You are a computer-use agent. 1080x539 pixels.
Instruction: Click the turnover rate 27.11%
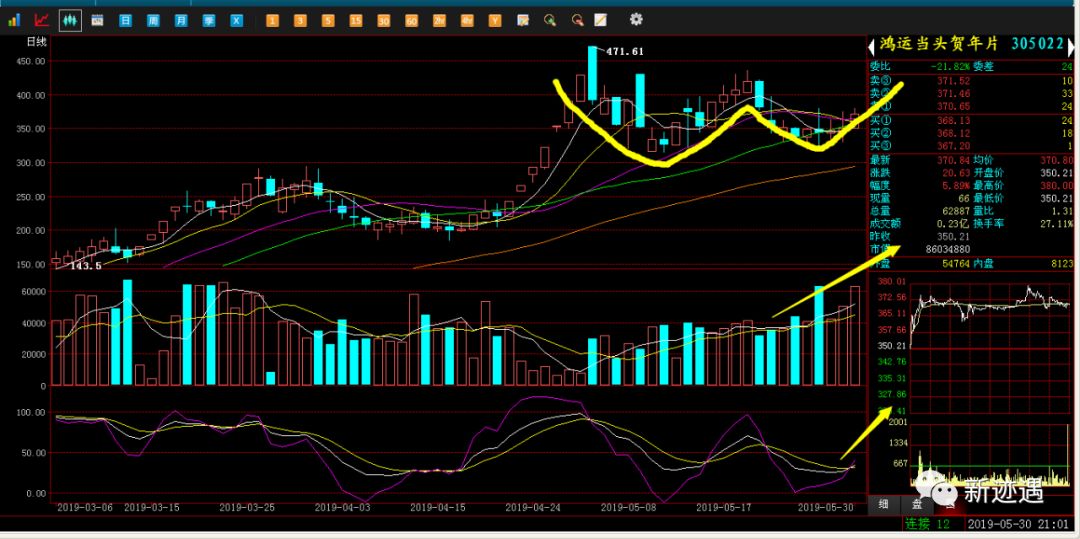(1057, 224)
